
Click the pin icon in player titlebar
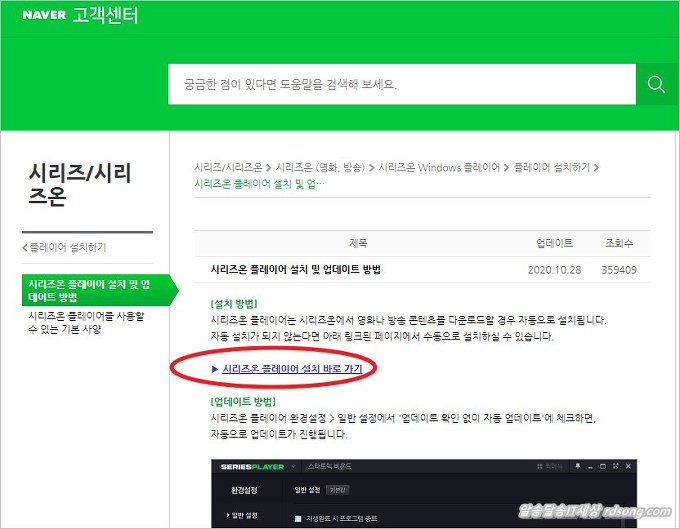pos(577,467)
